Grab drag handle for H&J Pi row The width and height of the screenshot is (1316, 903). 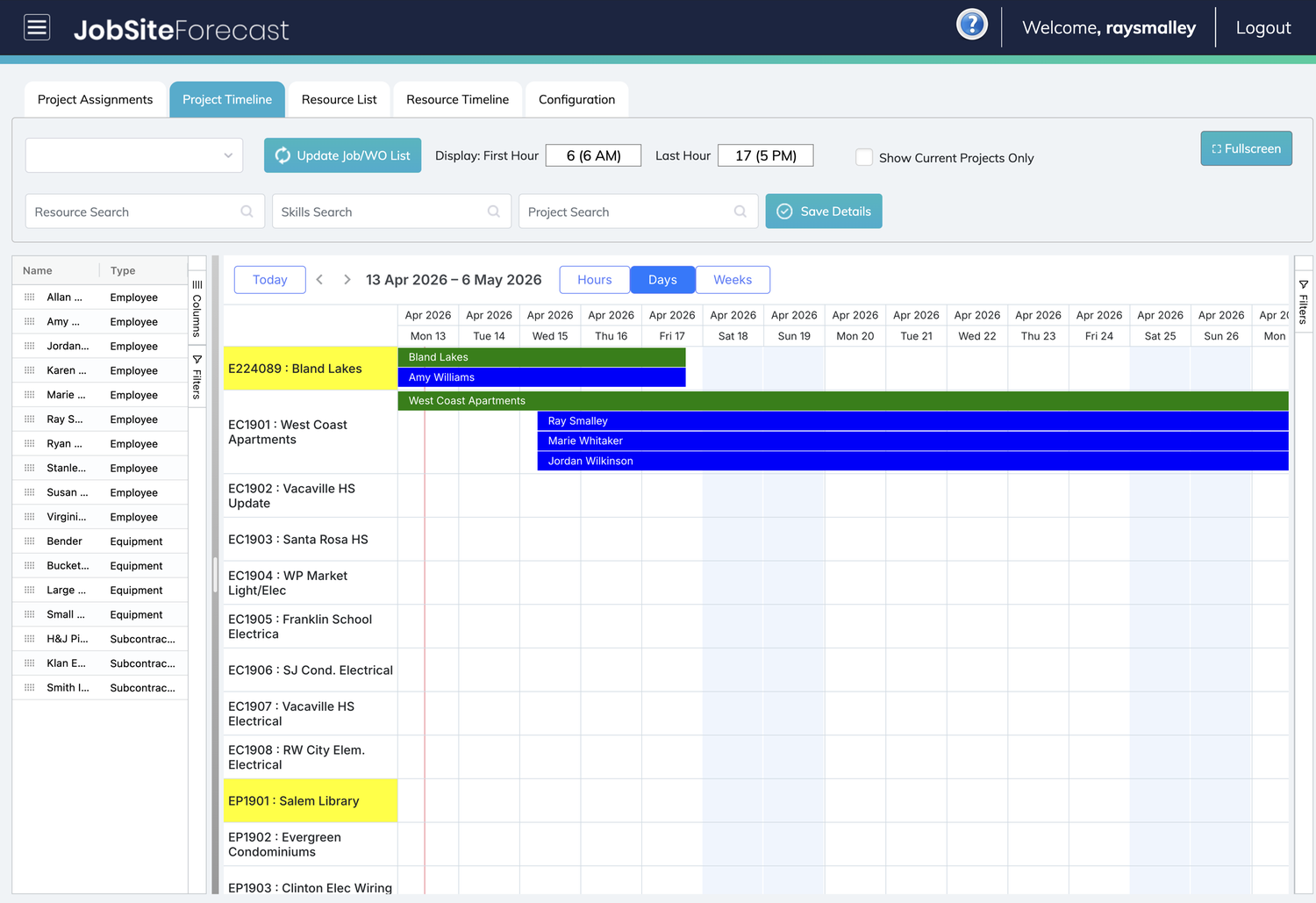tap(30, 639)
